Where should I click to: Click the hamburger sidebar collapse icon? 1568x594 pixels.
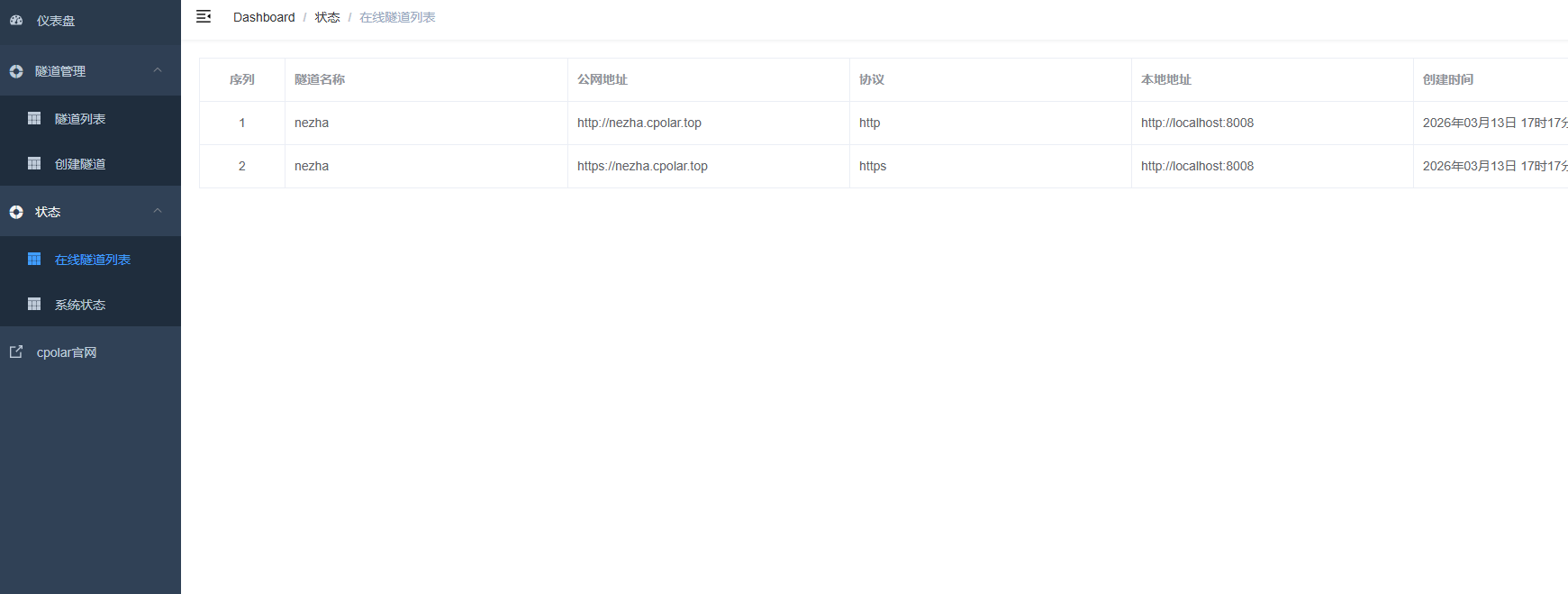click(204, 16)
